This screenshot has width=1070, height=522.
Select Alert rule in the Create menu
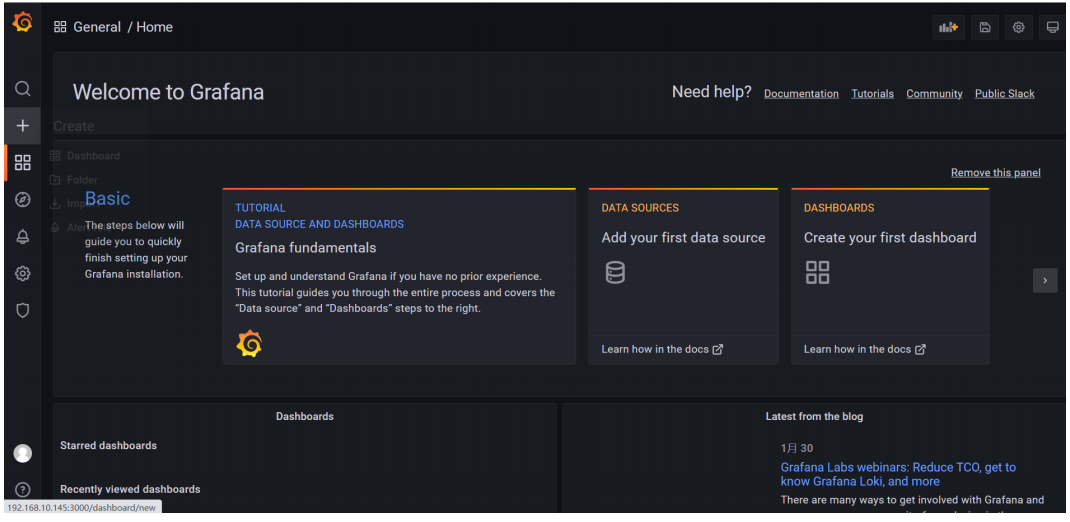[81, 228]
